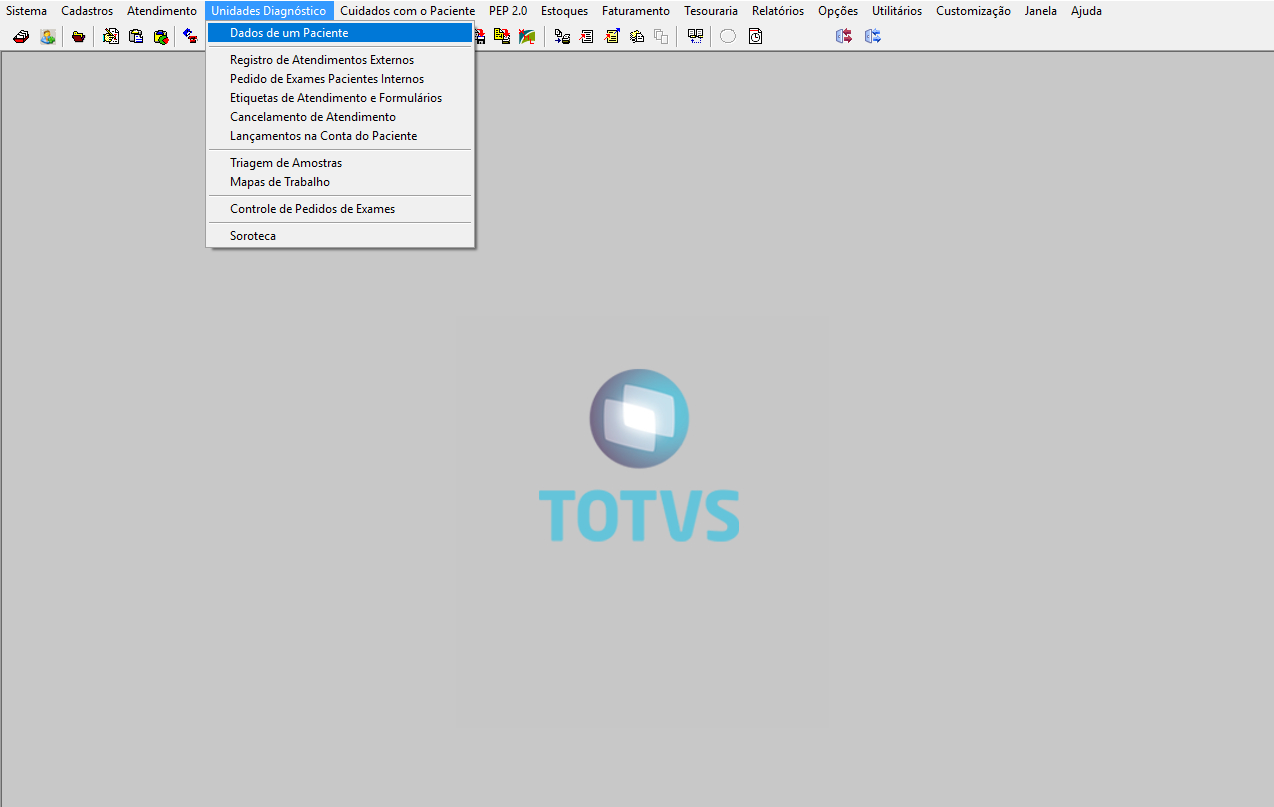
Task: Open the Atendimento menu
Action: (x=162, y=11)
